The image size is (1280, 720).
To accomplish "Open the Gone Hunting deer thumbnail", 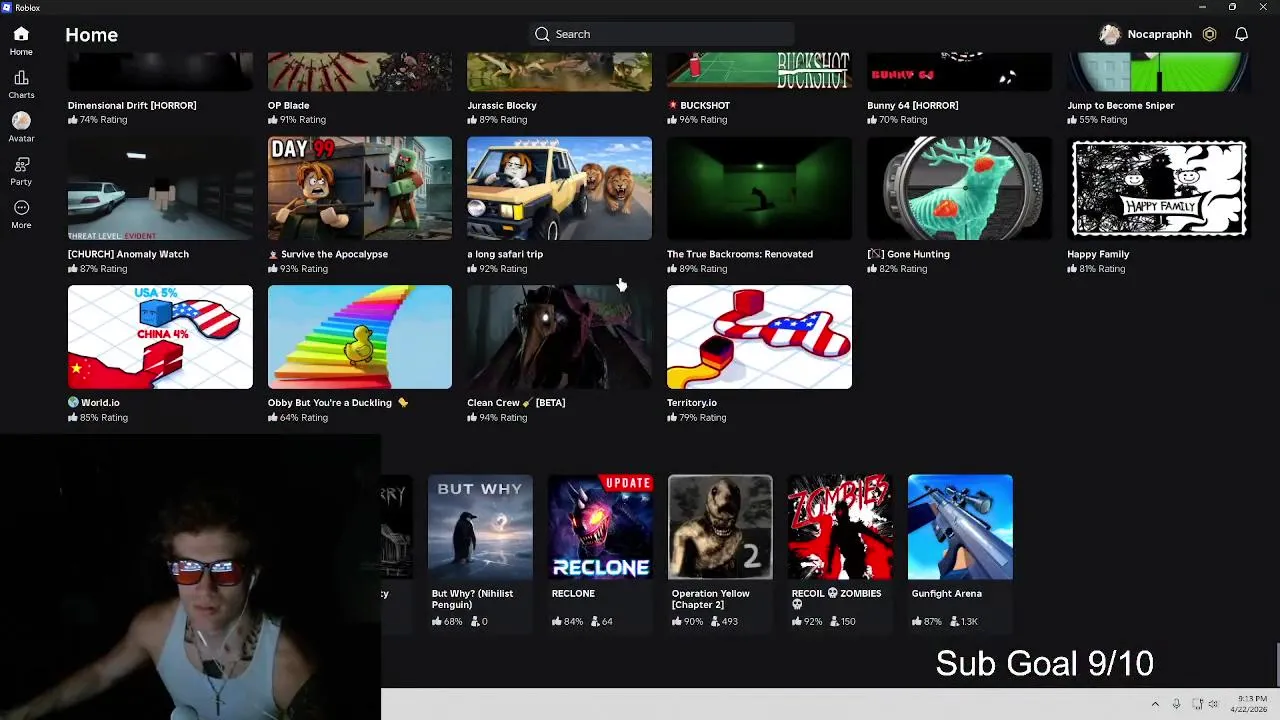I will [x=959, y=188].
